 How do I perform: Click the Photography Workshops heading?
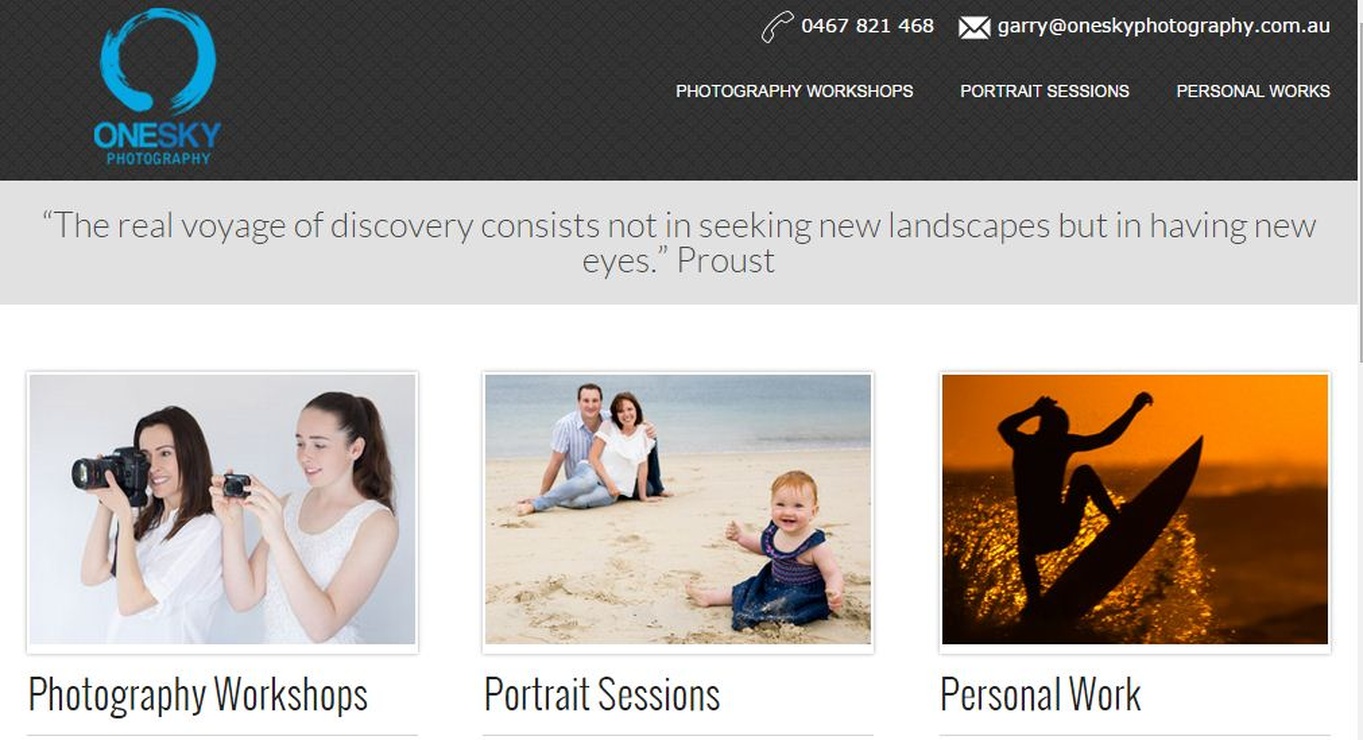pos(198,696)
